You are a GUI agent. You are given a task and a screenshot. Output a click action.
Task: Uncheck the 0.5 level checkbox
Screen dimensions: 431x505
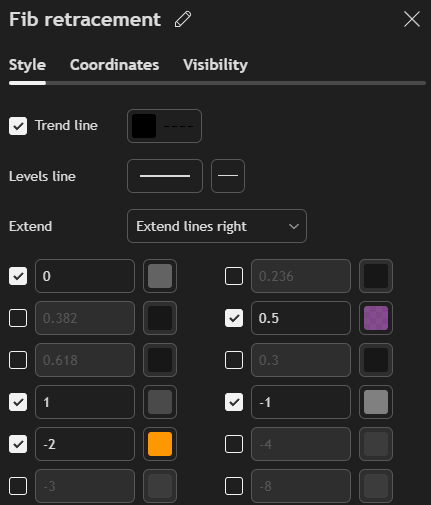point(234,318)
